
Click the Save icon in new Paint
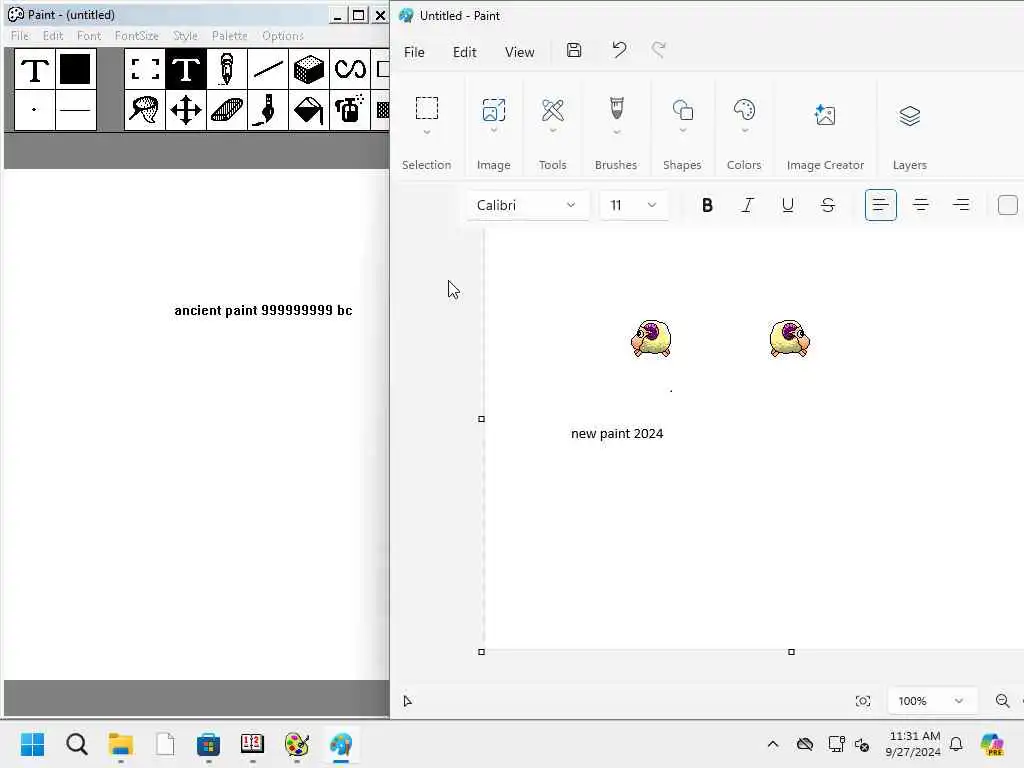click(574, 50)
